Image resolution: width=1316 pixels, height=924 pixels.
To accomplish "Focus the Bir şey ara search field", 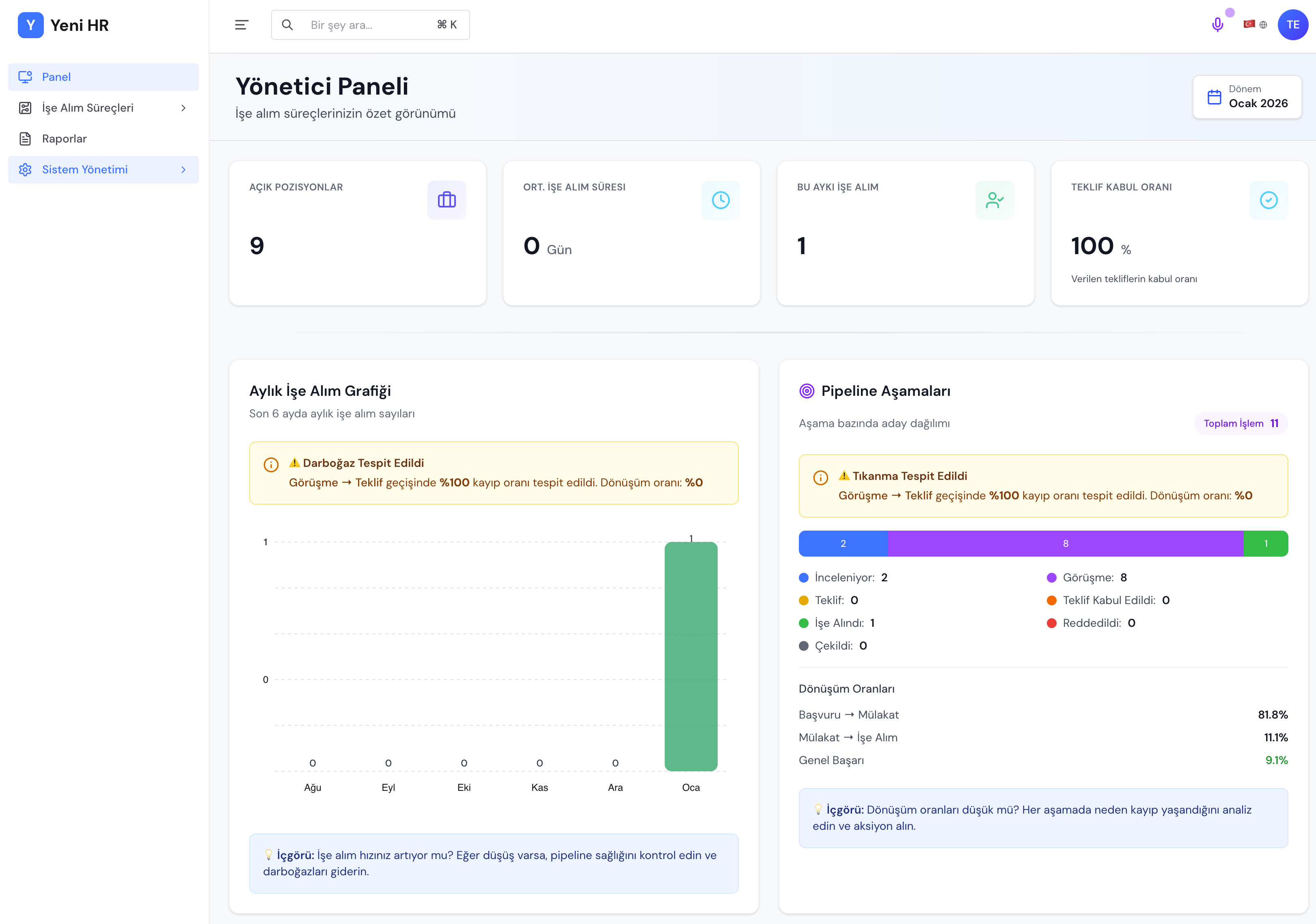I will (370, 25).
